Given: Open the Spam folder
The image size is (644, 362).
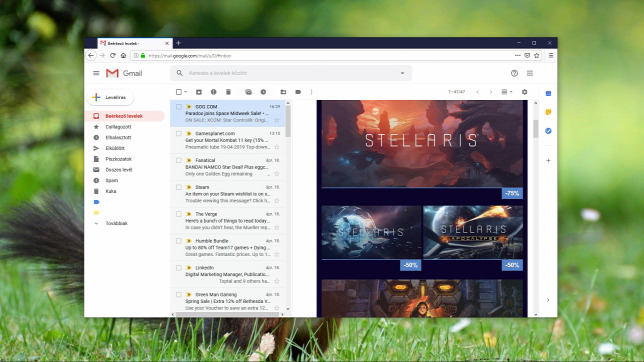Looking at the screenshot, I should (112, 180).
